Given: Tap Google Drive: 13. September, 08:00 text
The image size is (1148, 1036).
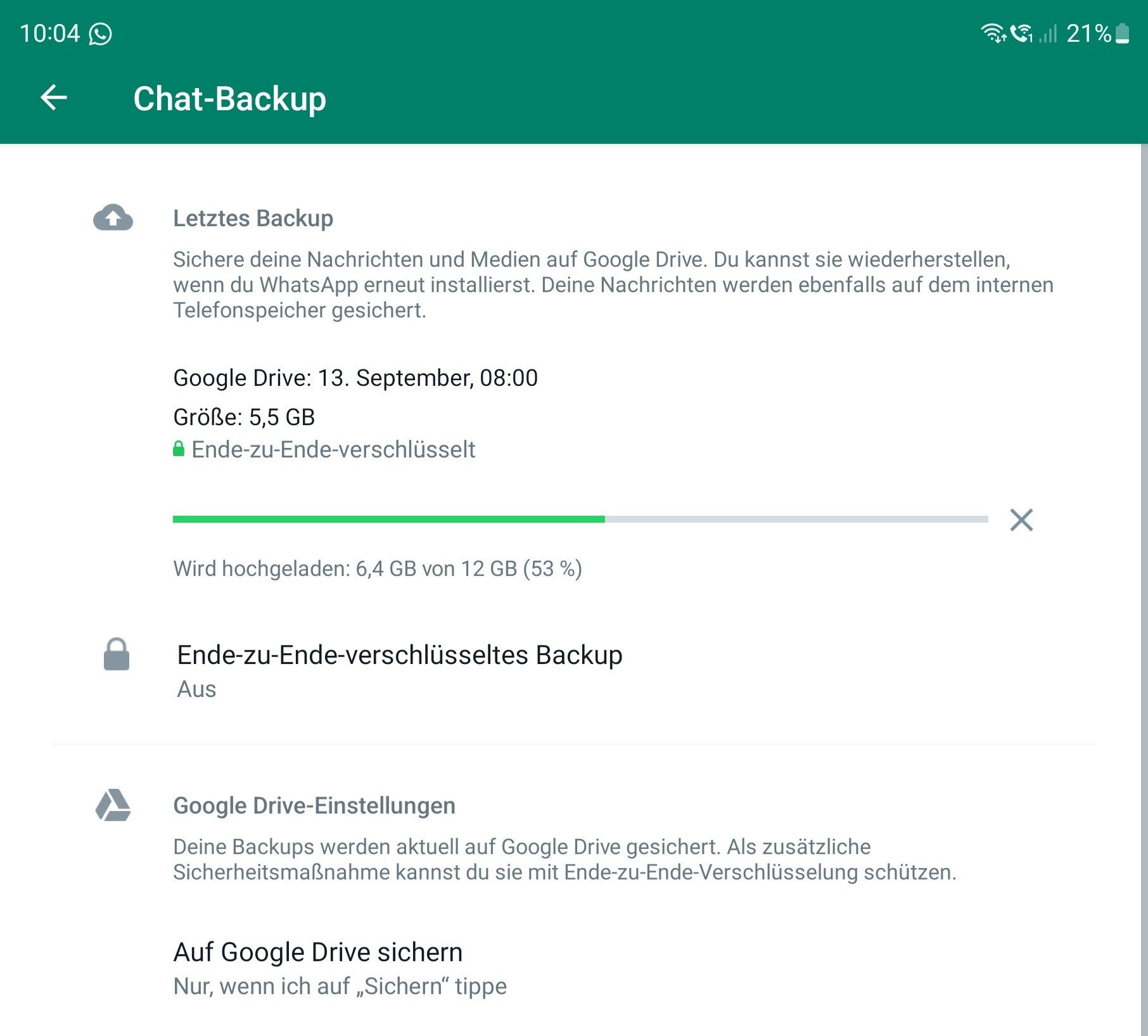Looking at the screenshot, I should coord(355,378).
